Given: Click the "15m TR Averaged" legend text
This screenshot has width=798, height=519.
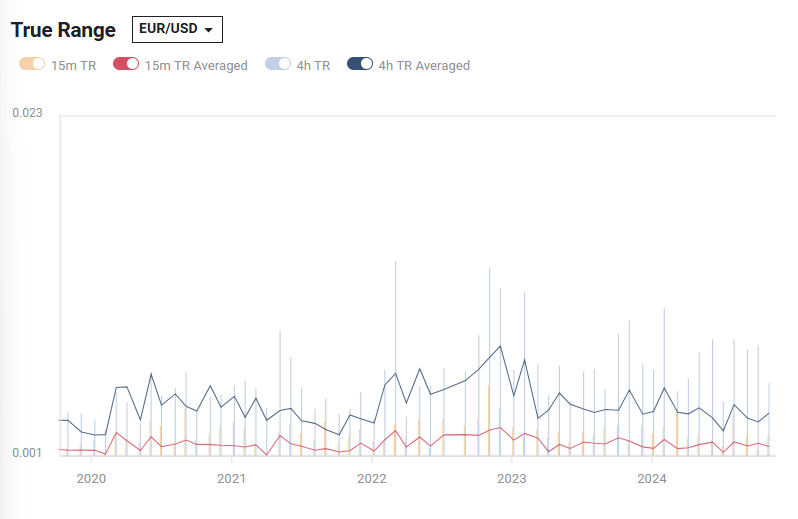Looking at the screenshot, I should coord(196,66).
